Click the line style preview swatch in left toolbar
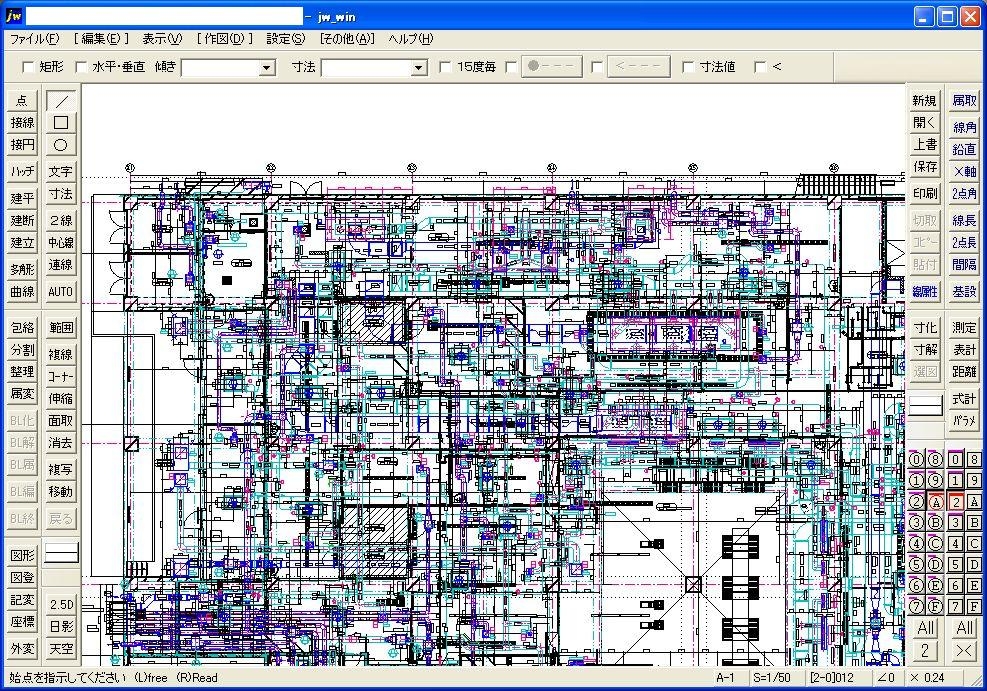 [61, 553]
